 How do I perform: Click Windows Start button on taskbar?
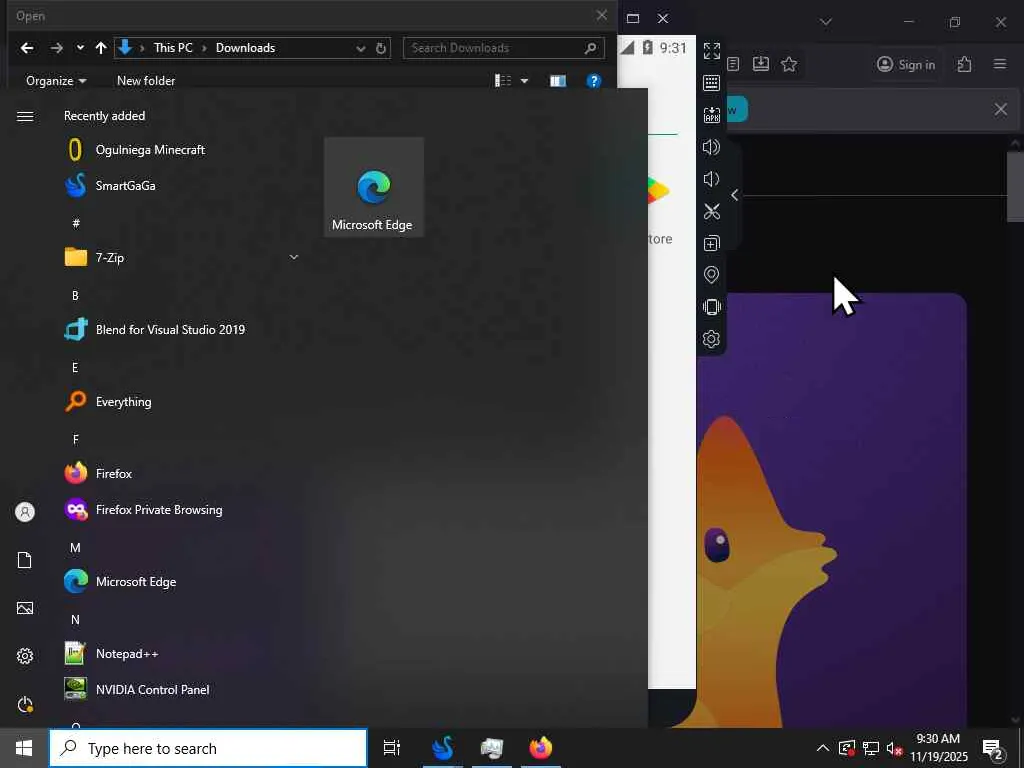coord(24,748)
